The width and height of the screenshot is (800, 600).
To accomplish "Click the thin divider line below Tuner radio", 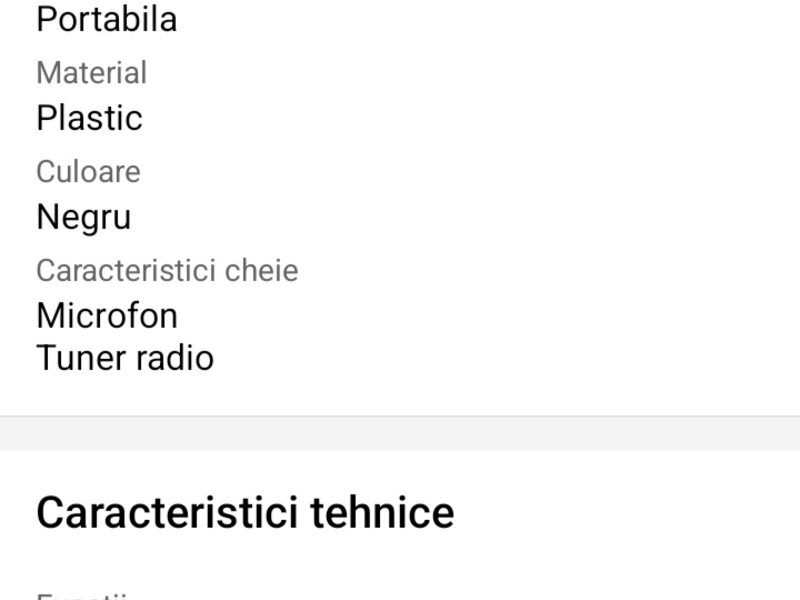I will [400, 416].
